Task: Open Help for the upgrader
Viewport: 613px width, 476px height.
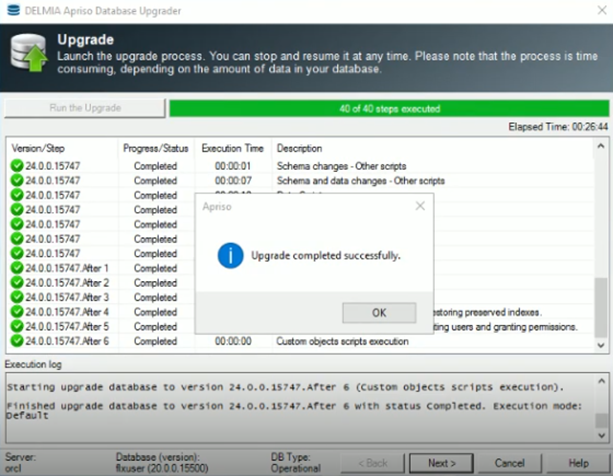Action: (x=578, y=463)
